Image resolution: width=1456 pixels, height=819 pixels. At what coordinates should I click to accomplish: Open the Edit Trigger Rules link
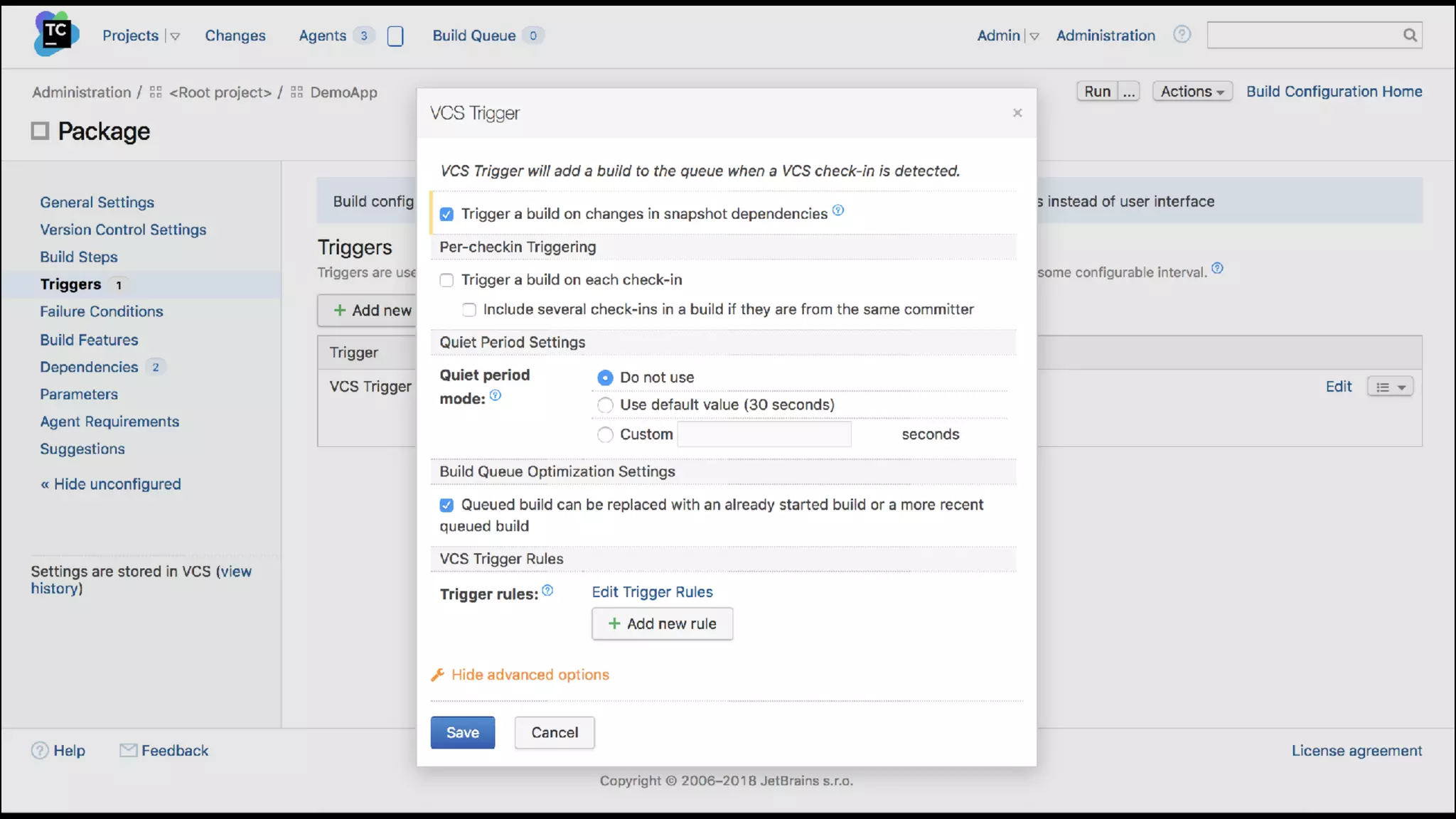click(x=652, y=591)
